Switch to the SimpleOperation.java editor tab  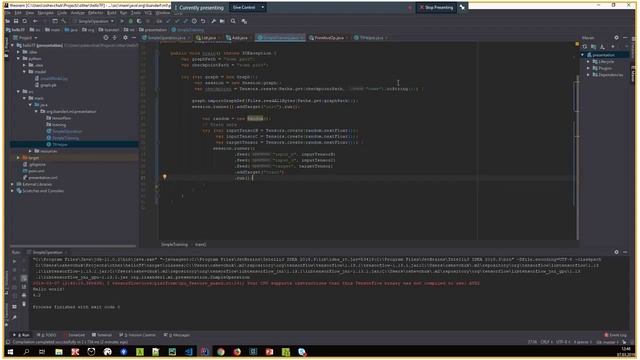(166, 38)
